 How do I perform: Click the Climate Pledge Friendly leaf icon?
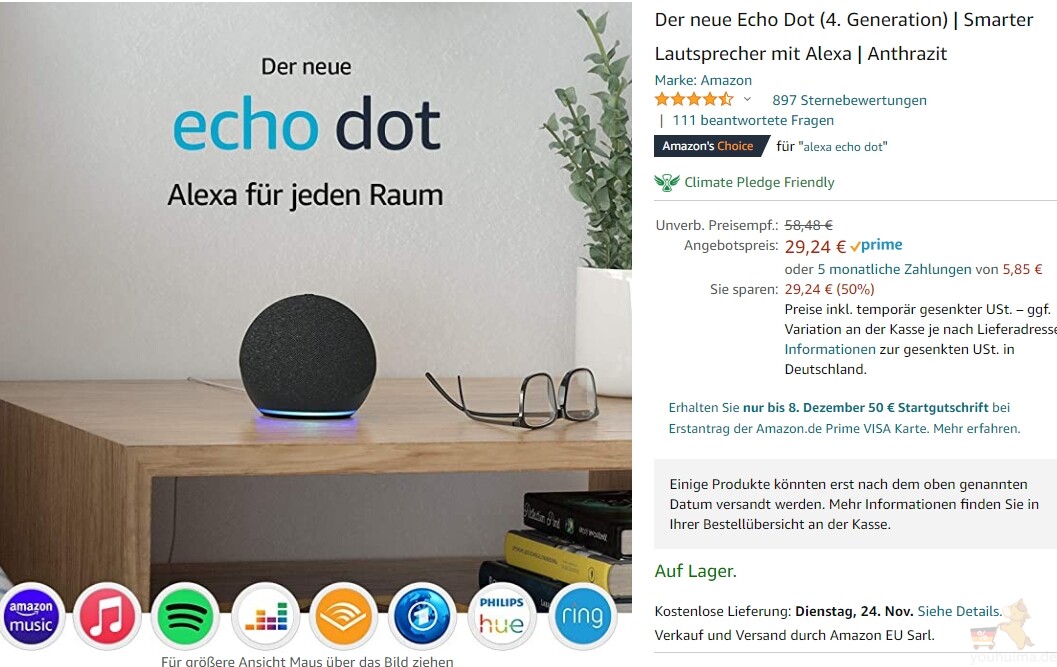pos(667,183)
